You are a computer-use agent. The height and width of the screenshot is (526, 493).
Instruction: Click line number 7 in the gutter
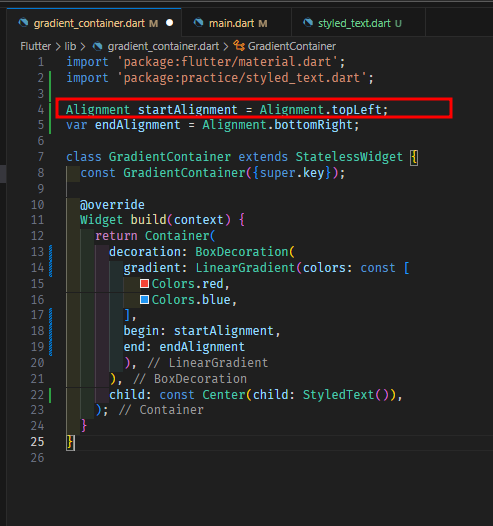coord(41,157)
